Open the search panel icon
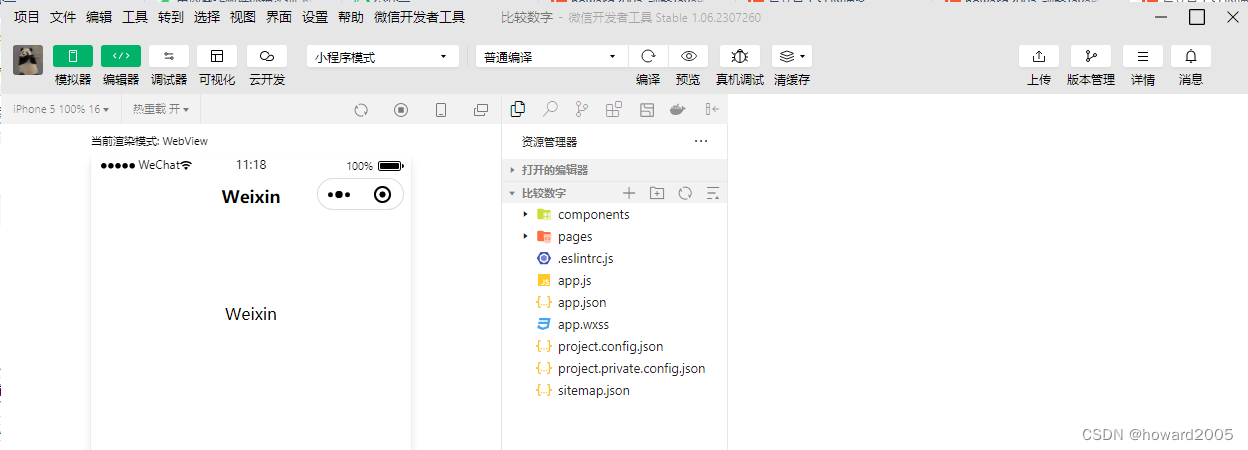The width and height of the screenshot is (1248, 450). coord(550,109)
